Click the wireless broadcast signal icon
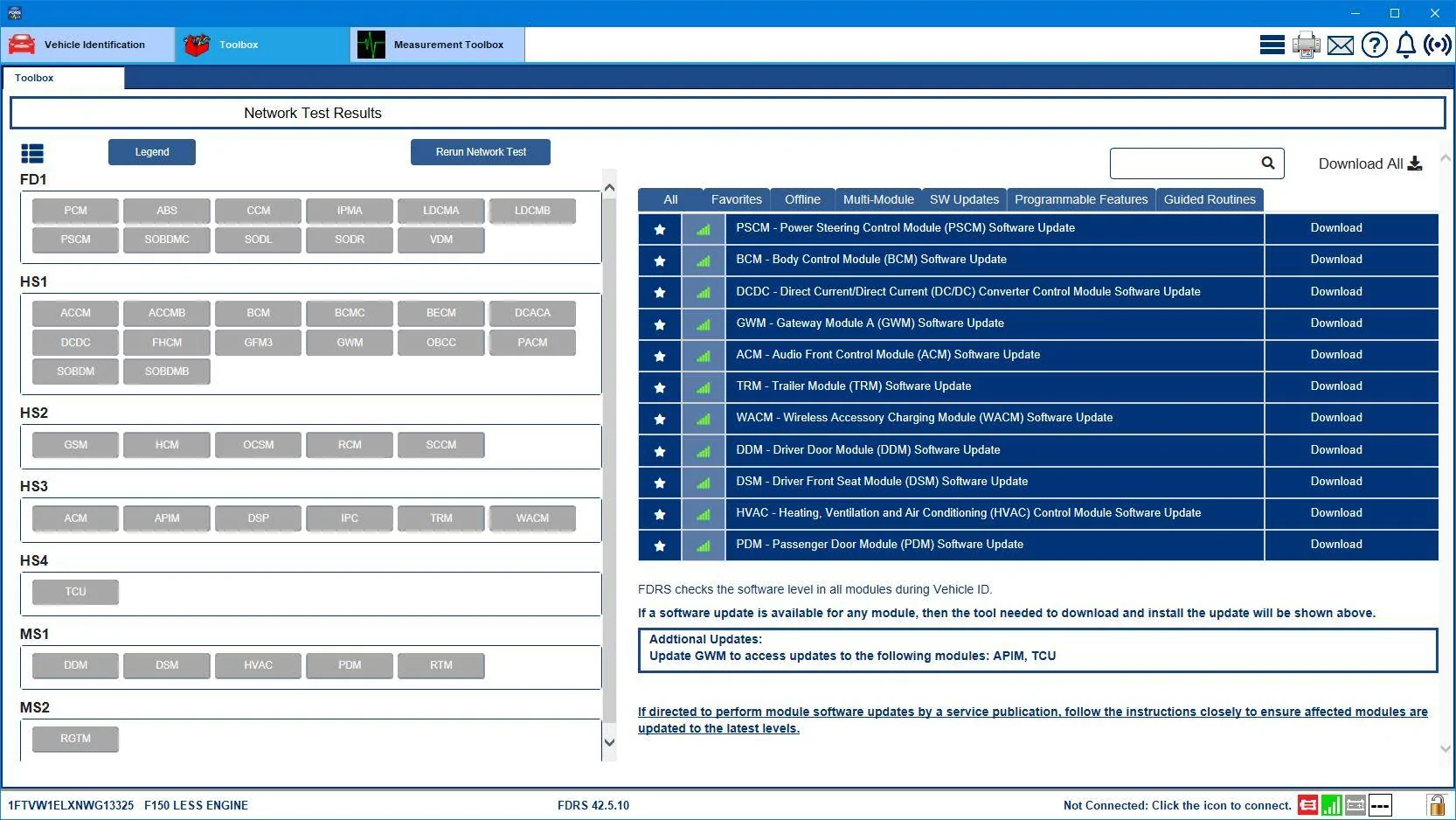This screenshot has width=1456, height=820. pyautogui.click(x=1438, y=45)
